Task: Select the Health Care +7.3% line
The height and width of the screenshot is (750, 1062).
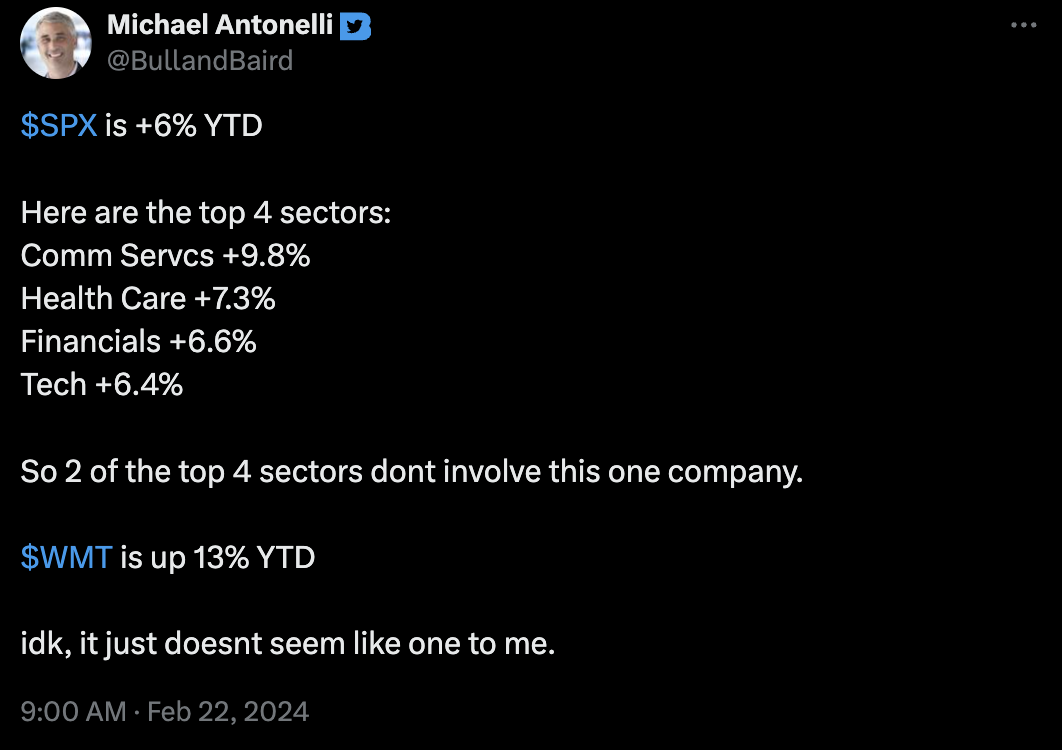Action: tap(148, 299)
